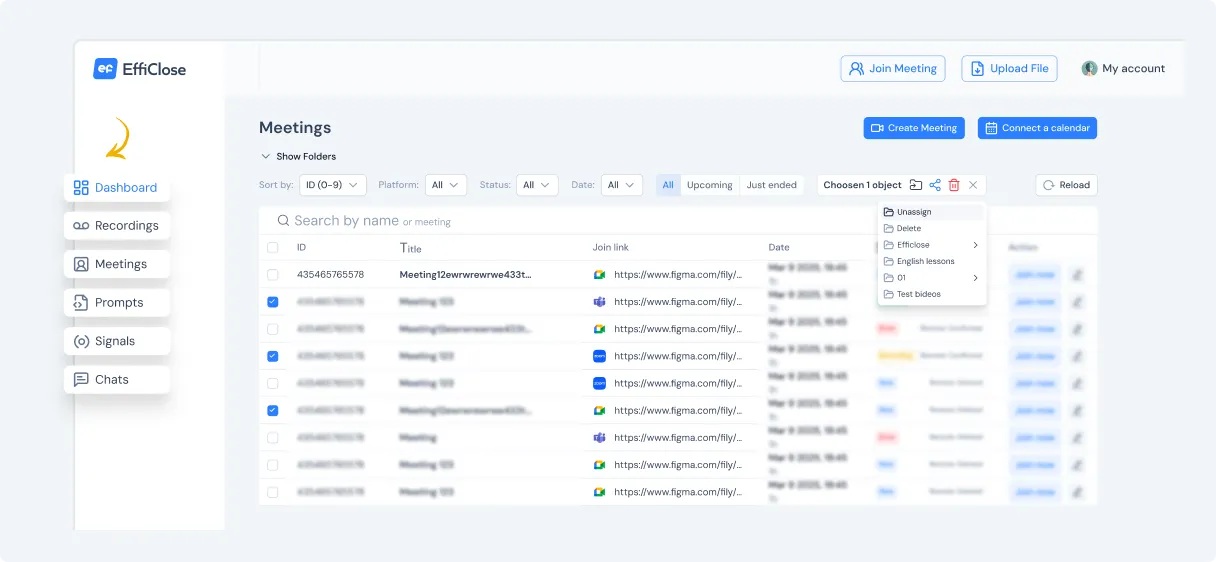Click Teams icon in first checked row
Image resolution: width=1216 pixels, height=562 pixels.
click(x=599, y=301)
